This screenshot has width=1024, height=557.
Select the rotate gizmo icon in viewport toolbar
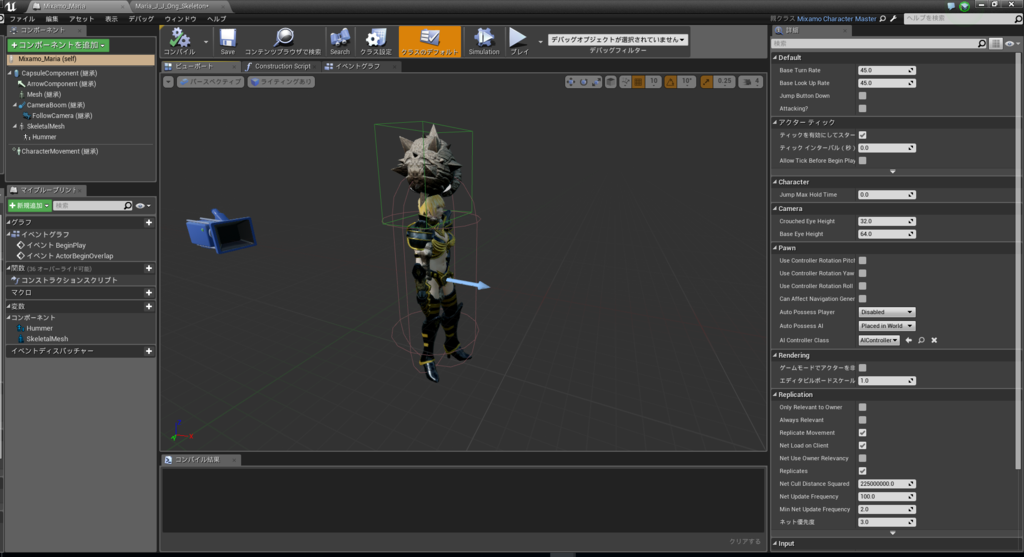[x=584, y=82]
